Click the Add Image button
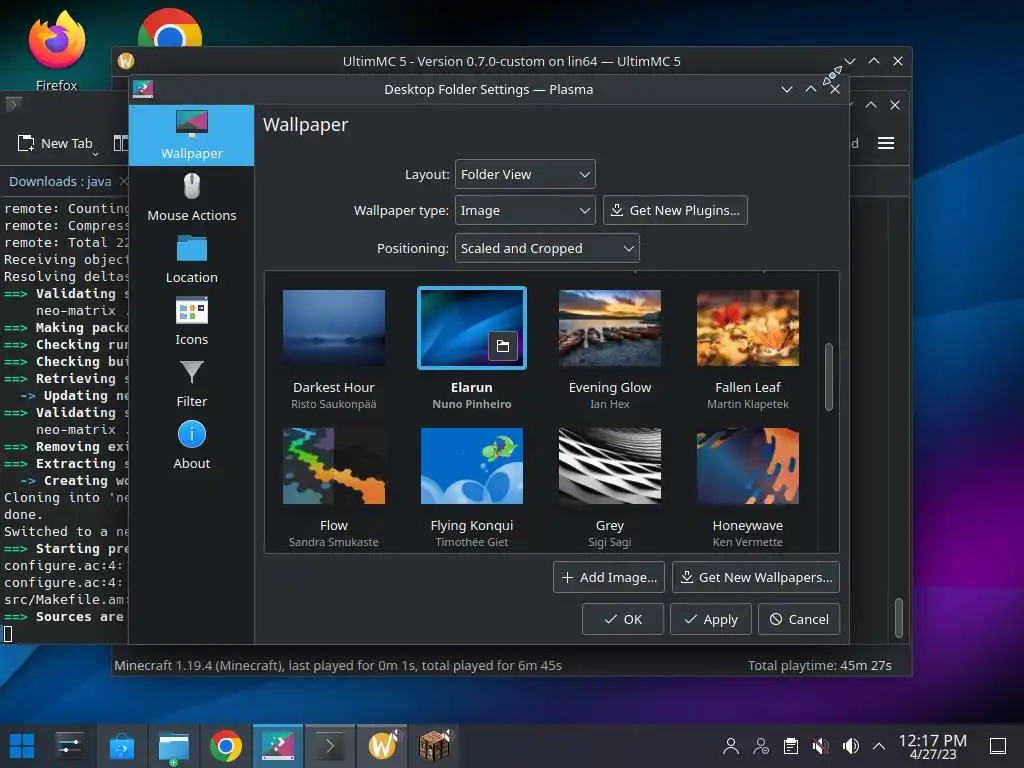Screen dimensions: 1024x768 [x=609, y=577]
